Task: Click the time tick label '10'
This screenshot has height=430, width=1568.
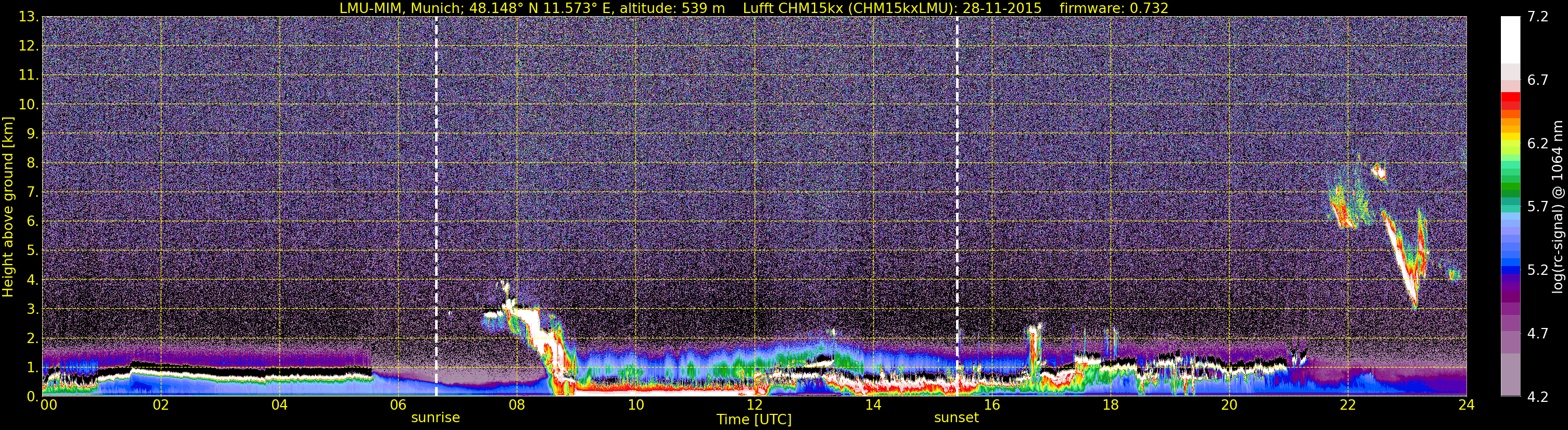Action: pyautogui.click(x=635, y=405)
